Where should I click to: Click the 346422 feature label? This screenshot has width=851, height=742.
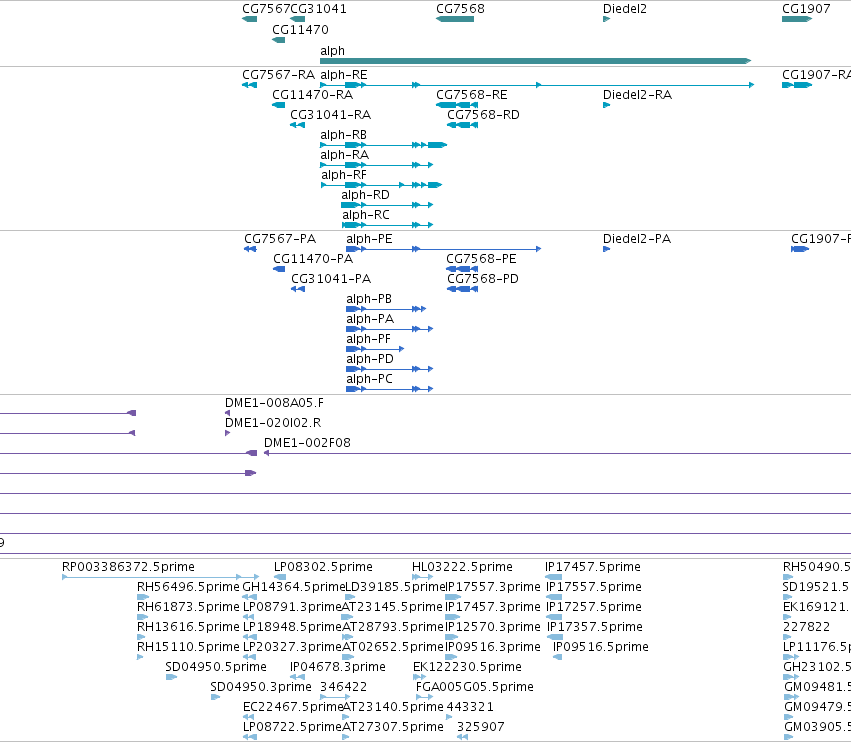(344, 687)
